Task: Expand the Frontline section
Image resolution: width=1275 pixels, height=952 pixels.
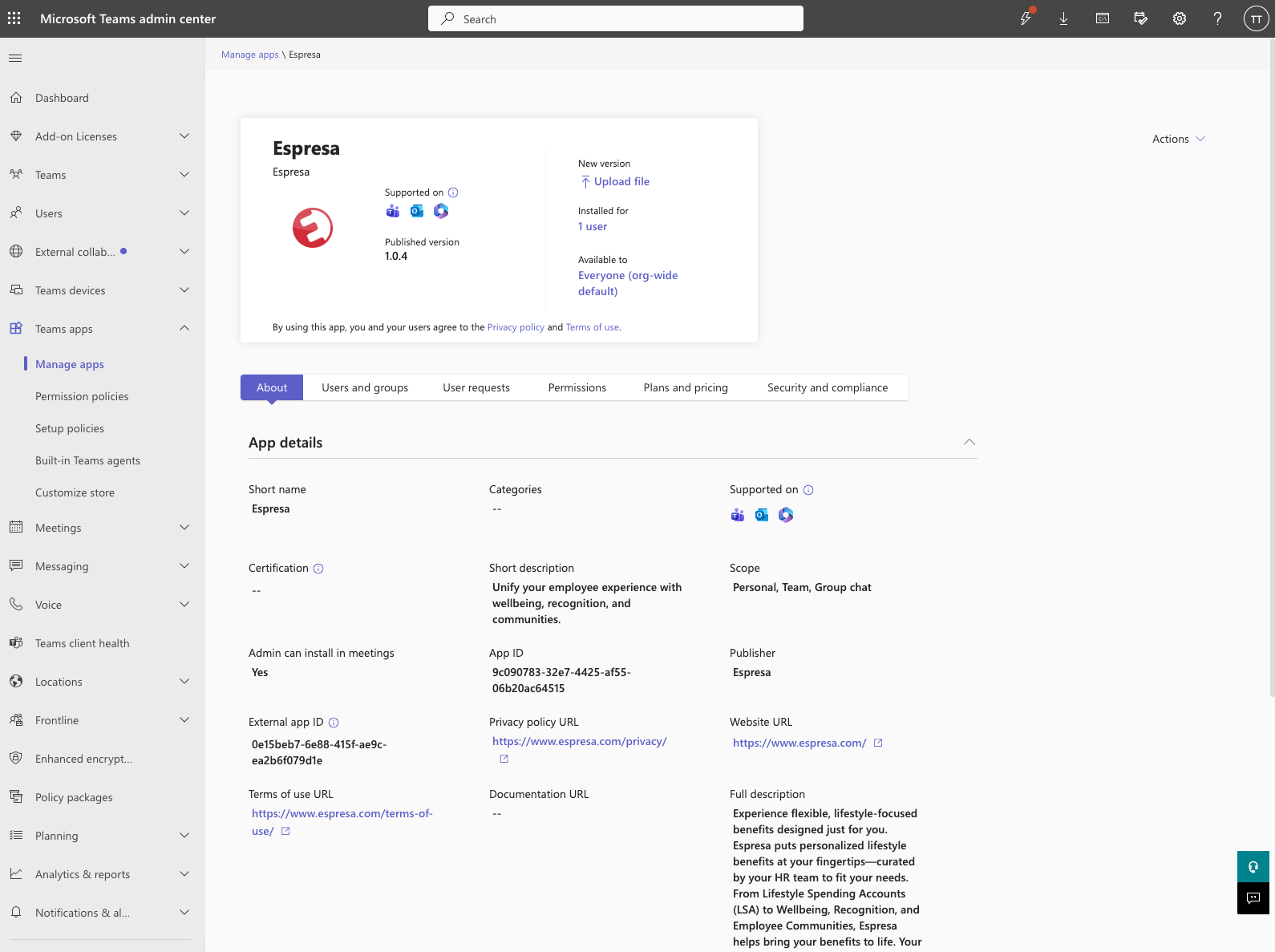Action: click(184, 720)
